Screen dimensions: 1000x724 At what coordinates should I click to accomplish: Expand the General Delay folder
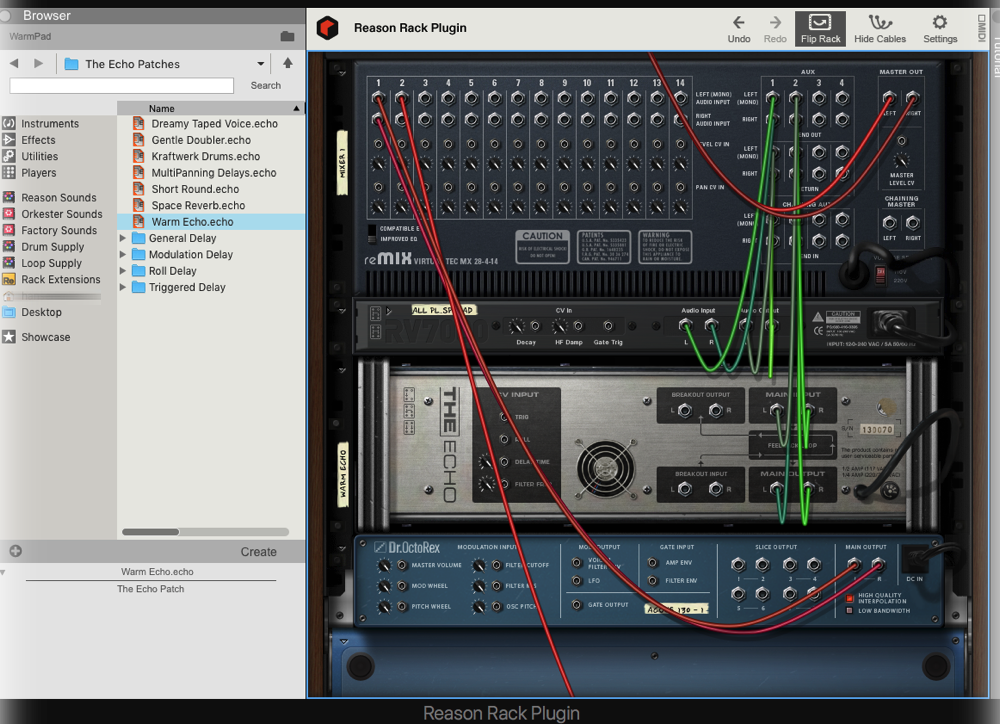point(124,239)
